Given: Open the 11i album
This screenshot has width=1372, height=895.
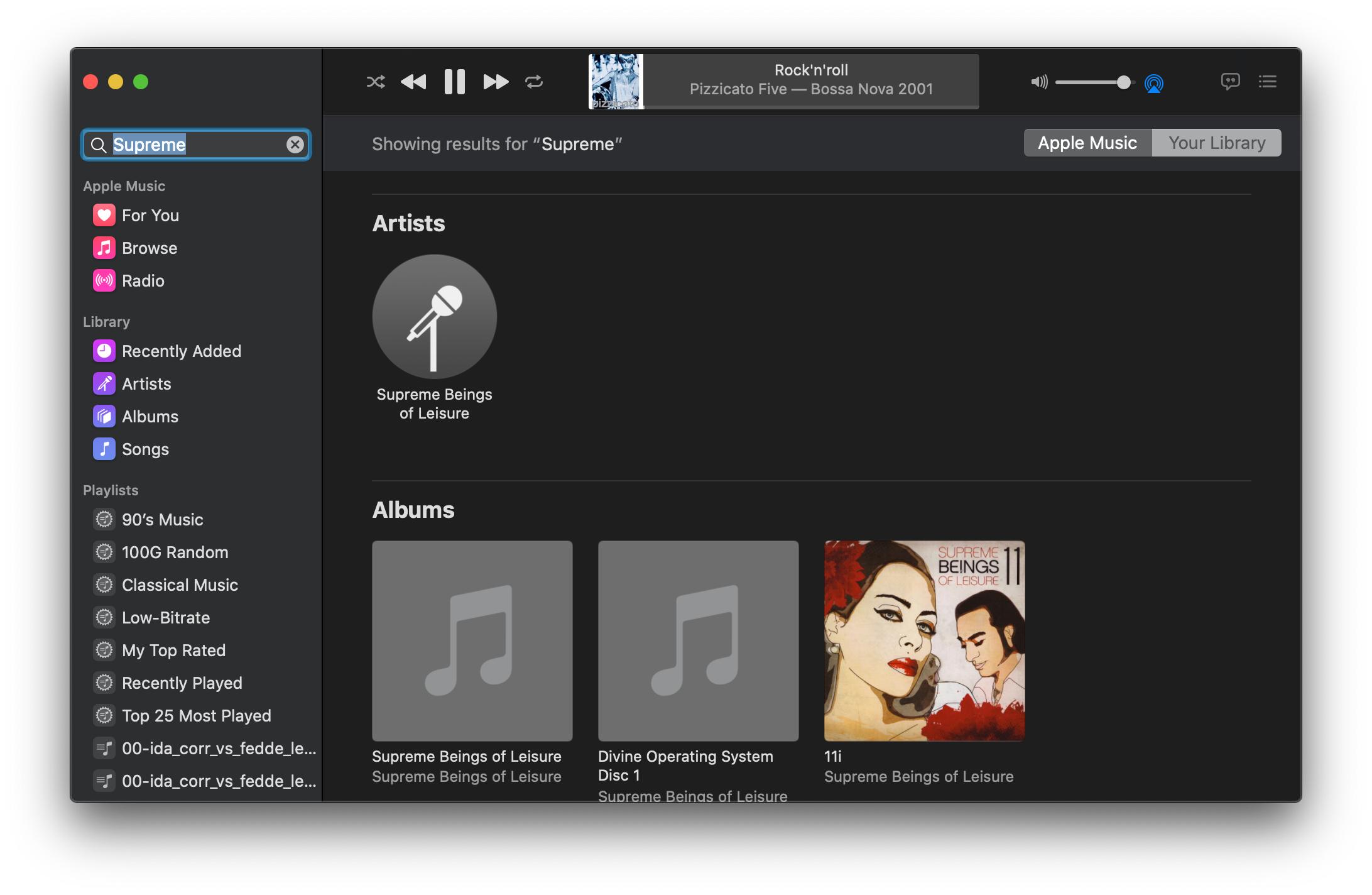Looking at the screenshot, I should (x=923, y=640).
